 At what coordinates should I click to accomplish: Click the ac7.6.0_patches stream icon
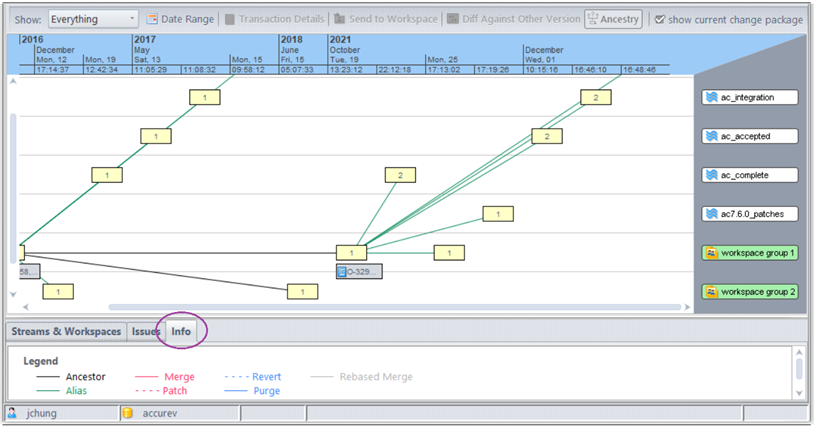tap(711, 214)
